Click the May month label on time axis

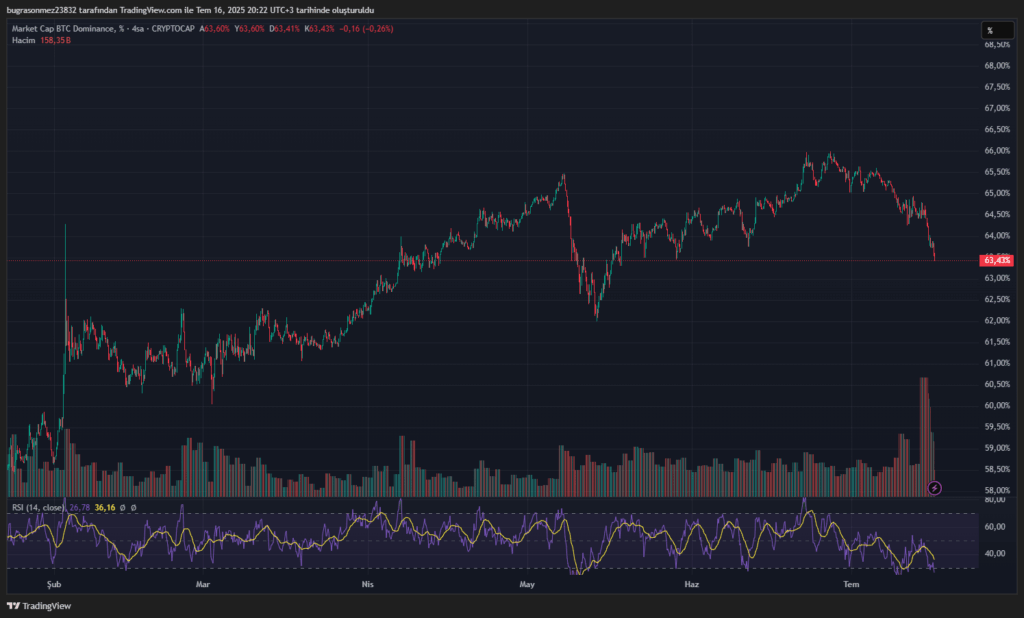(x=527, y=584)
